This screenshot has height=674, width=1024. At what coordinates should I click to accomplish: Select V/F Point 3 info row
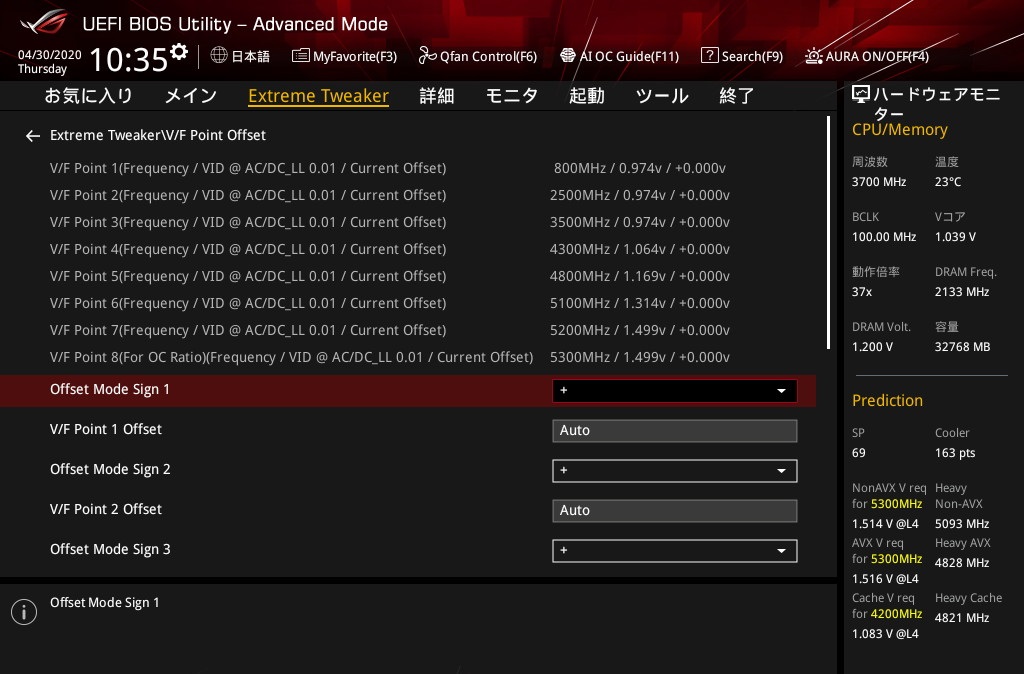pos(408,222)
